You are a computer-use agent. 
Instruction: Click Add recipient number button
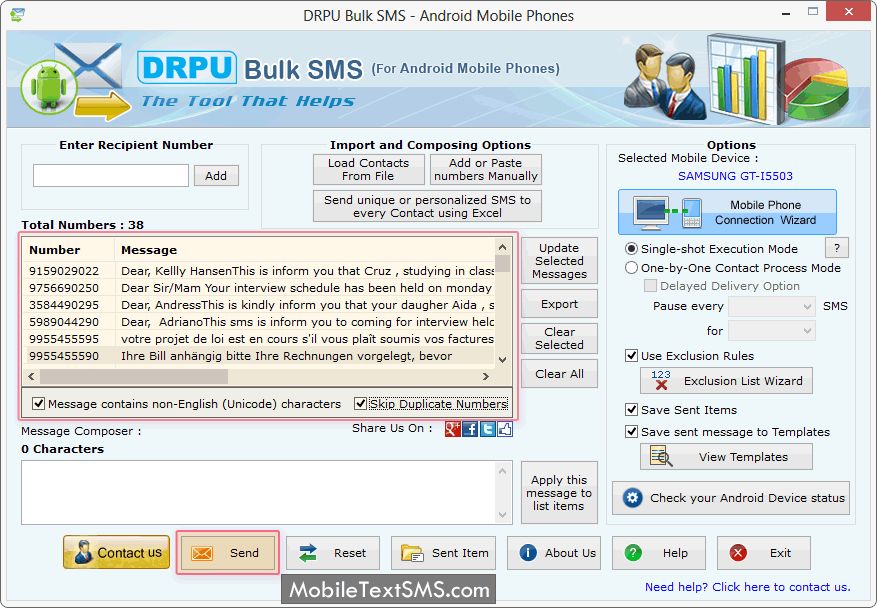(x=216, y=176)
